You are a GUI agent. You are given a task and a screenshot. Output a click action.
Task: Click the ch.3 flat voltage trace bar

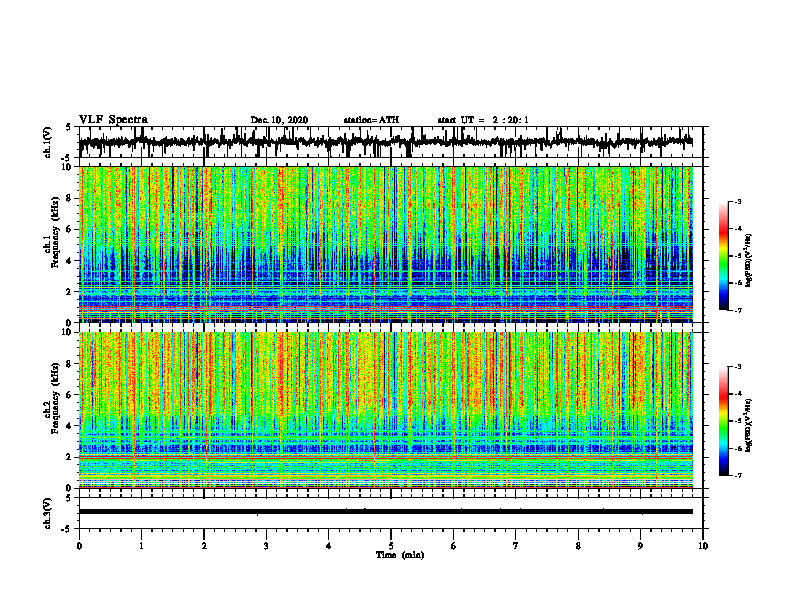[x=385, y=512]
